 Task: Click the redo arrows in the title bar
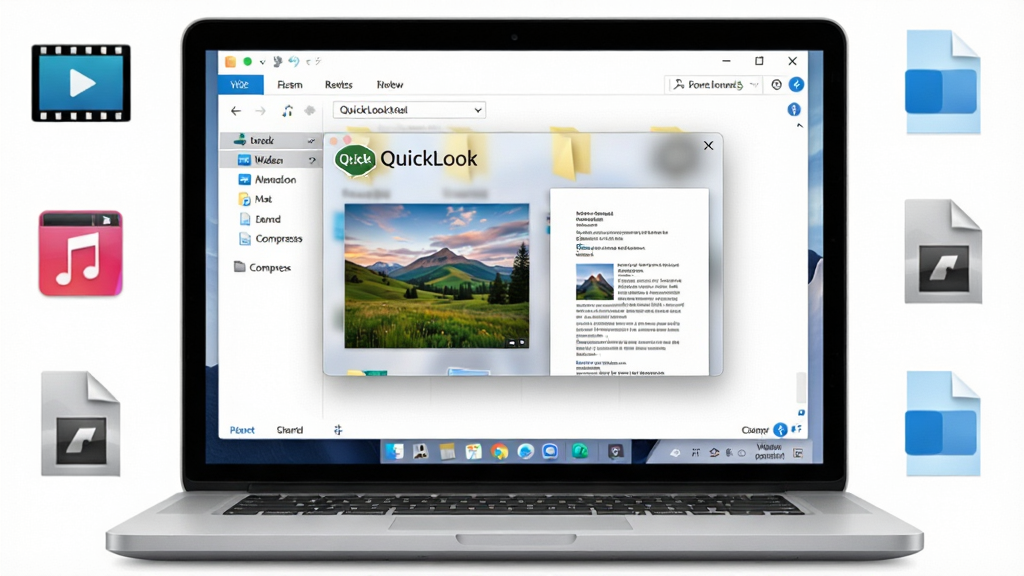click(x=314, y=61)
